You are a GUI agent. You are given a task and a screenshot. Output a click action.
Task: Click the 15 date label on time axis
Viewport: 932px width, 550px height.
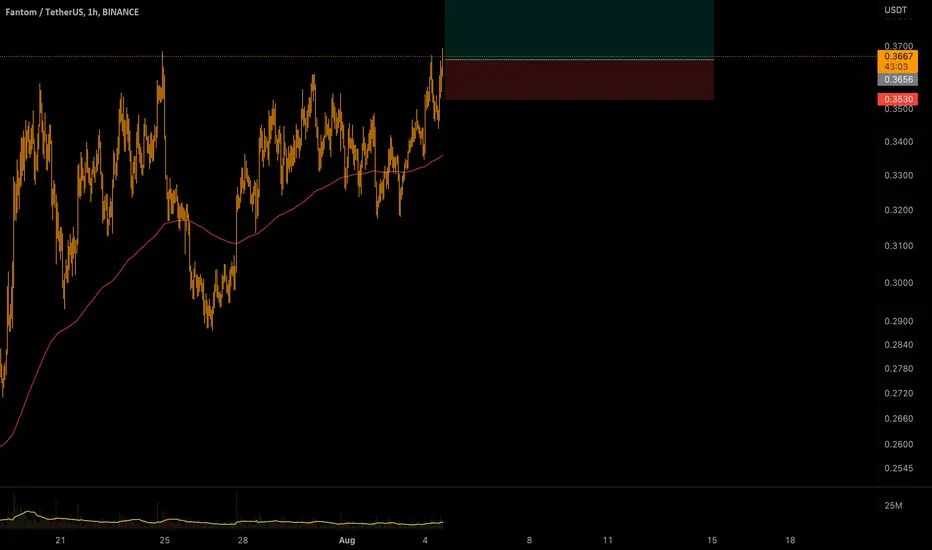pyautogui.click(x=712, y=540)
